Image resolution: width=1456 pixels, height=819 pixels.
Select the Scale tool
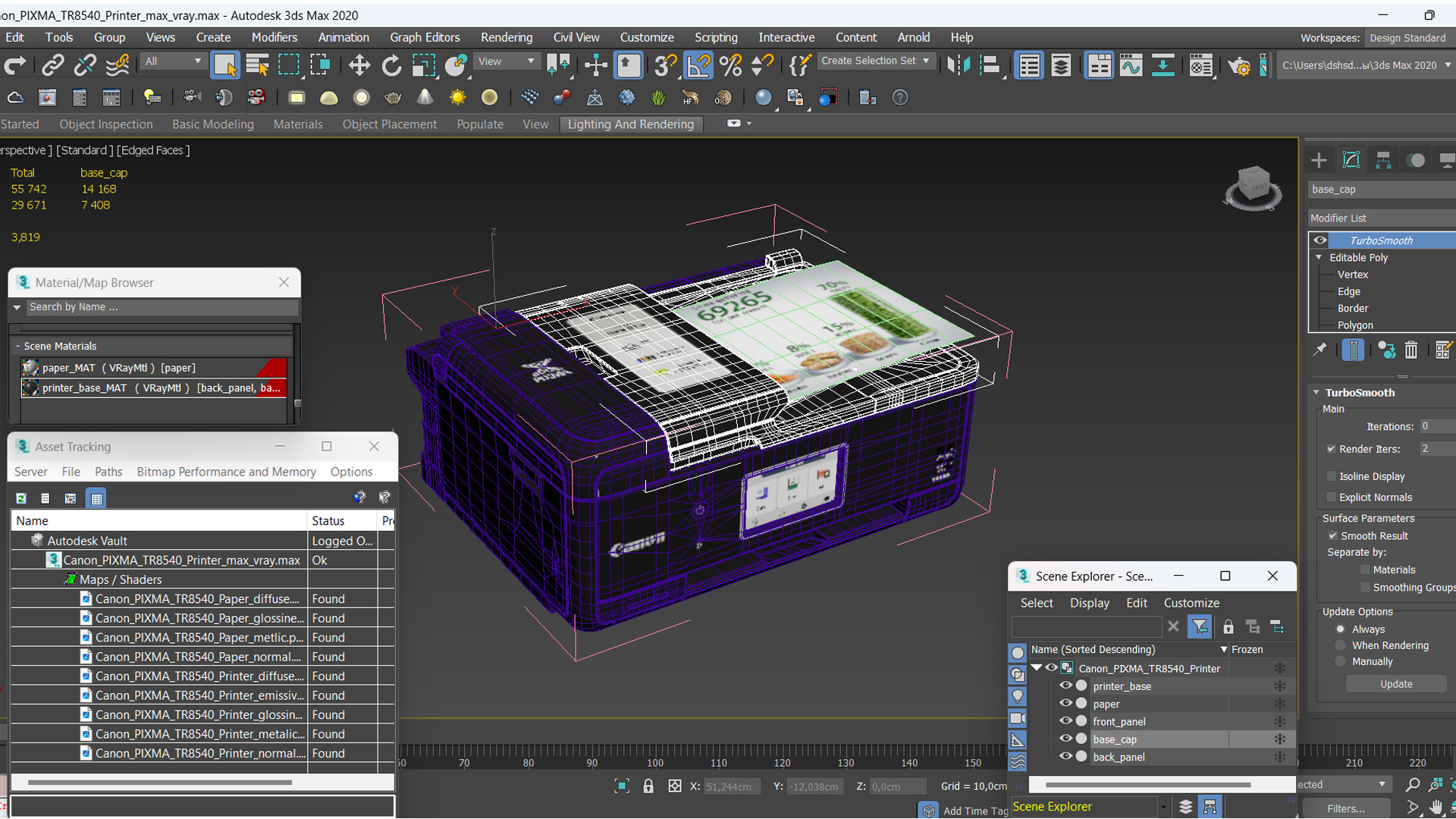tap(423, 65)
